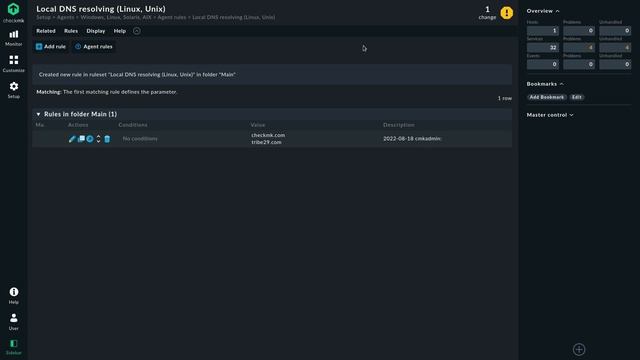The image size is (640, 360).
Task: Collapse the menu bar toggle arrow
Action: (137, 31)
